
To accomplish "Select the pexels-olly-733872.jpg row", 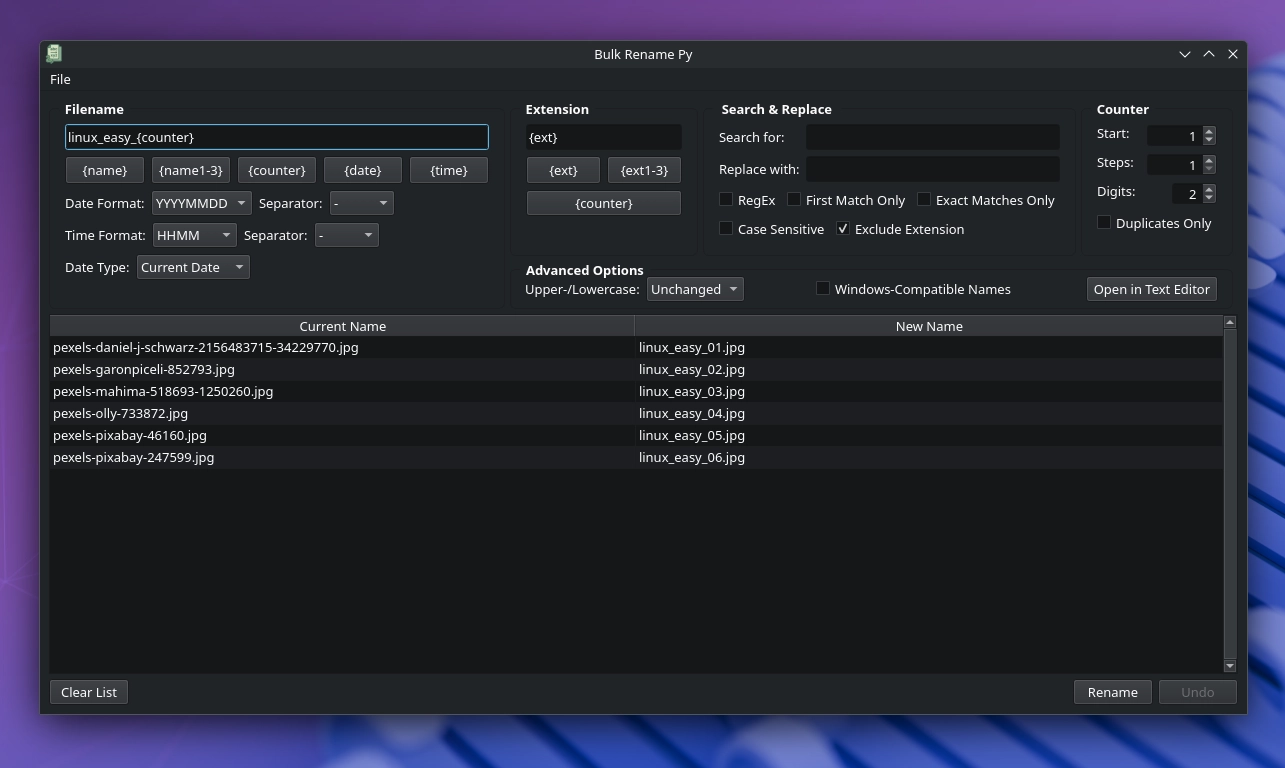I will [300, 413].
